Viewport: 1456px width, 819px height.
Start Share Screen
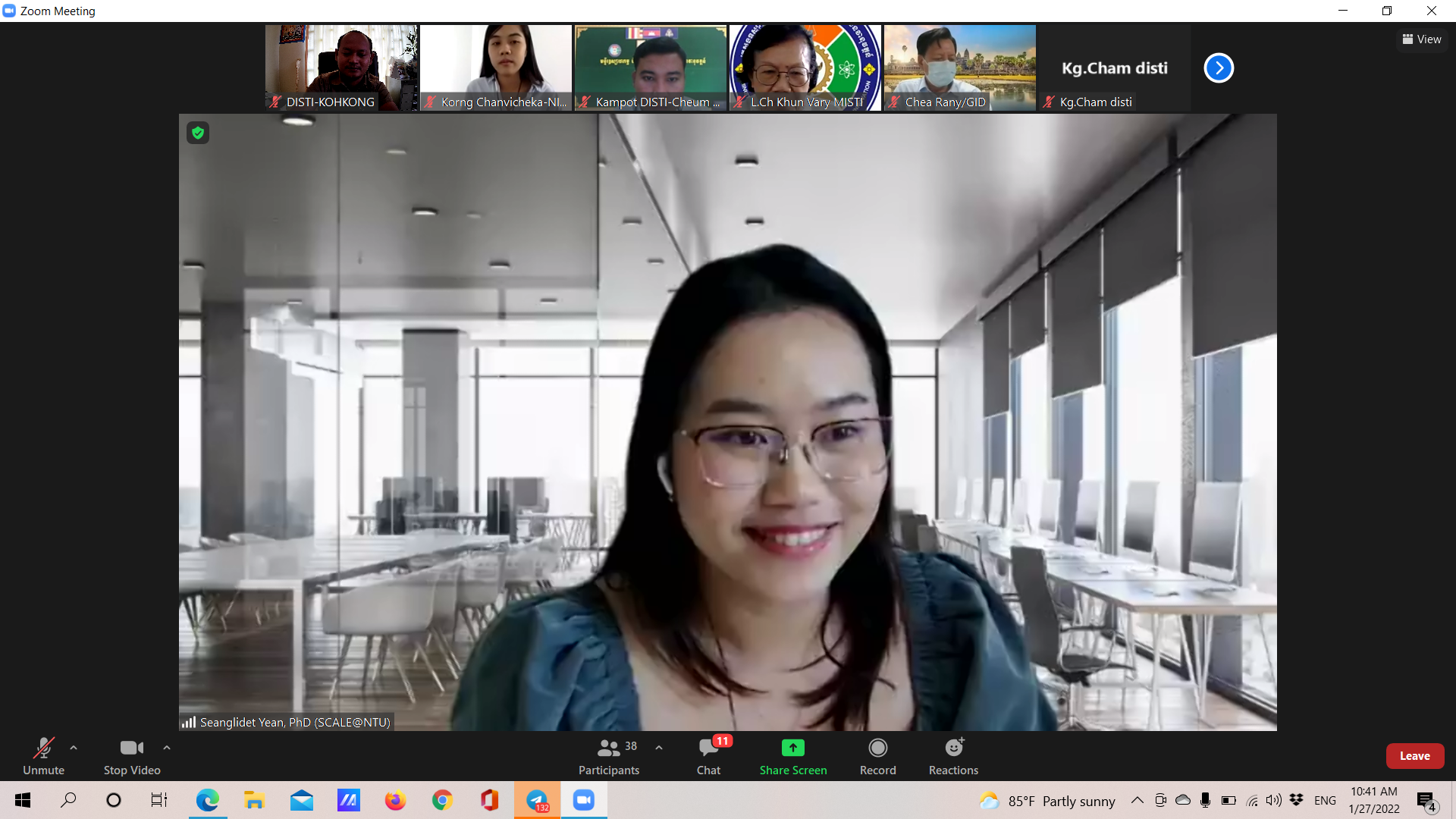pyautogui.click(x=793, y=756)
